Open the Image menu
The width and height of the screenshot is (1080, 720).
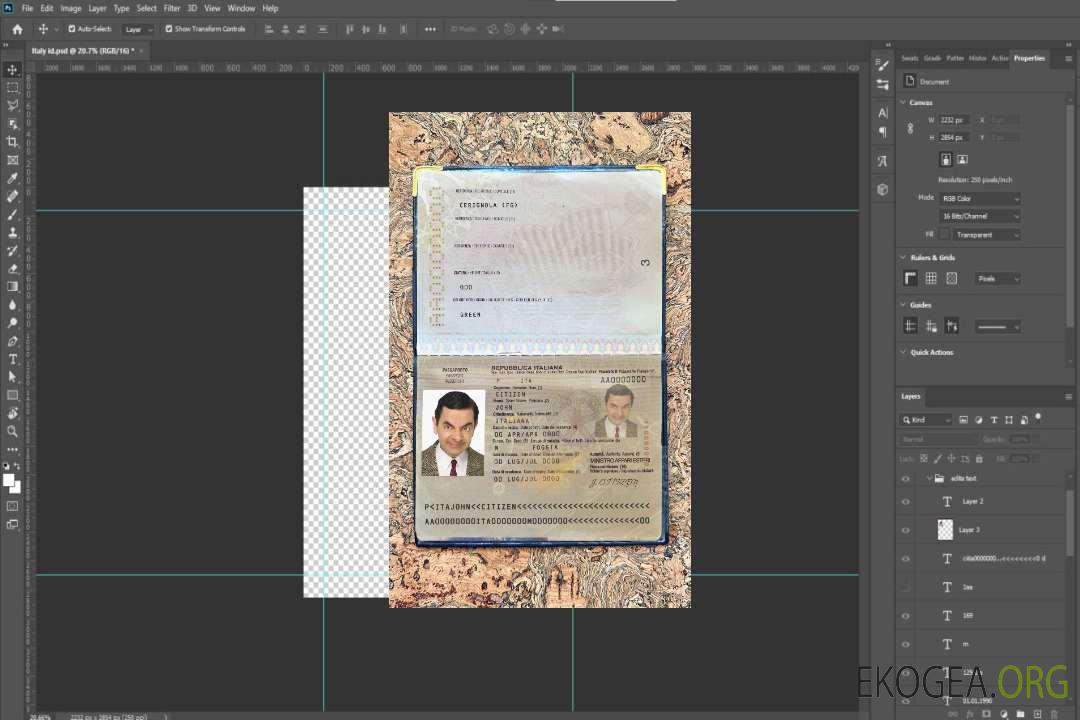tap(71, 8)
